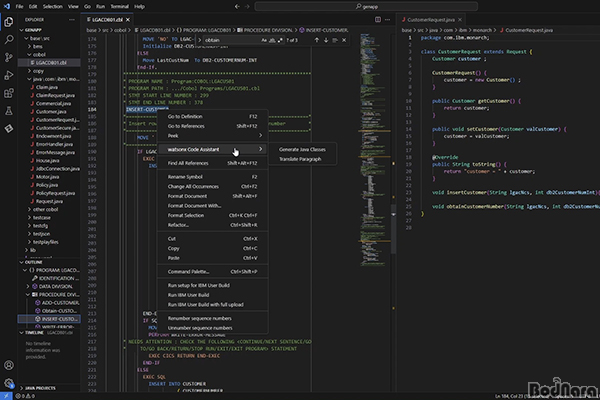Screen dimensions: 600x400
Task: Open watsonx Code Assistant submenu
Action: click(212, 149)
